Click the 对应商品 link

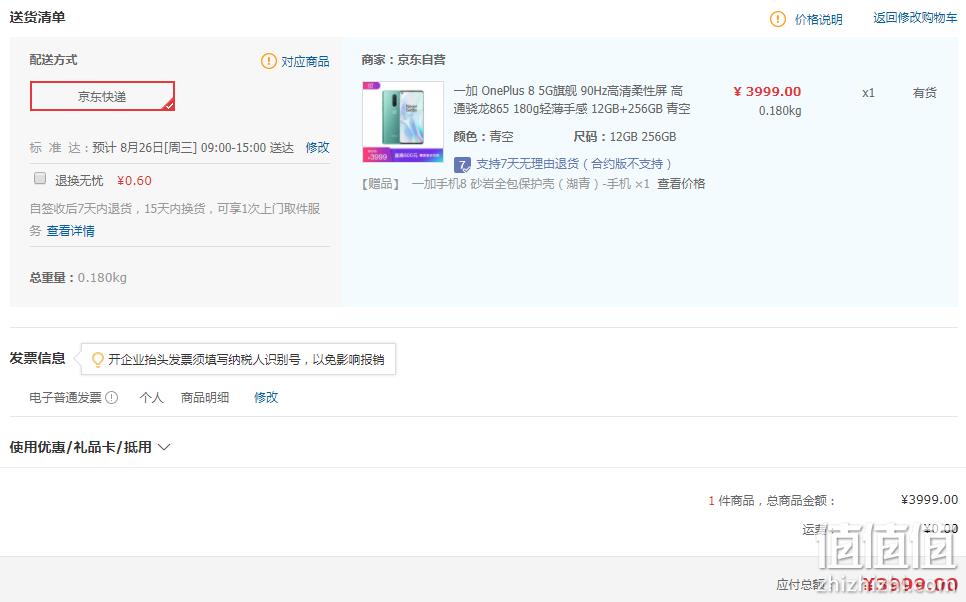305,62
